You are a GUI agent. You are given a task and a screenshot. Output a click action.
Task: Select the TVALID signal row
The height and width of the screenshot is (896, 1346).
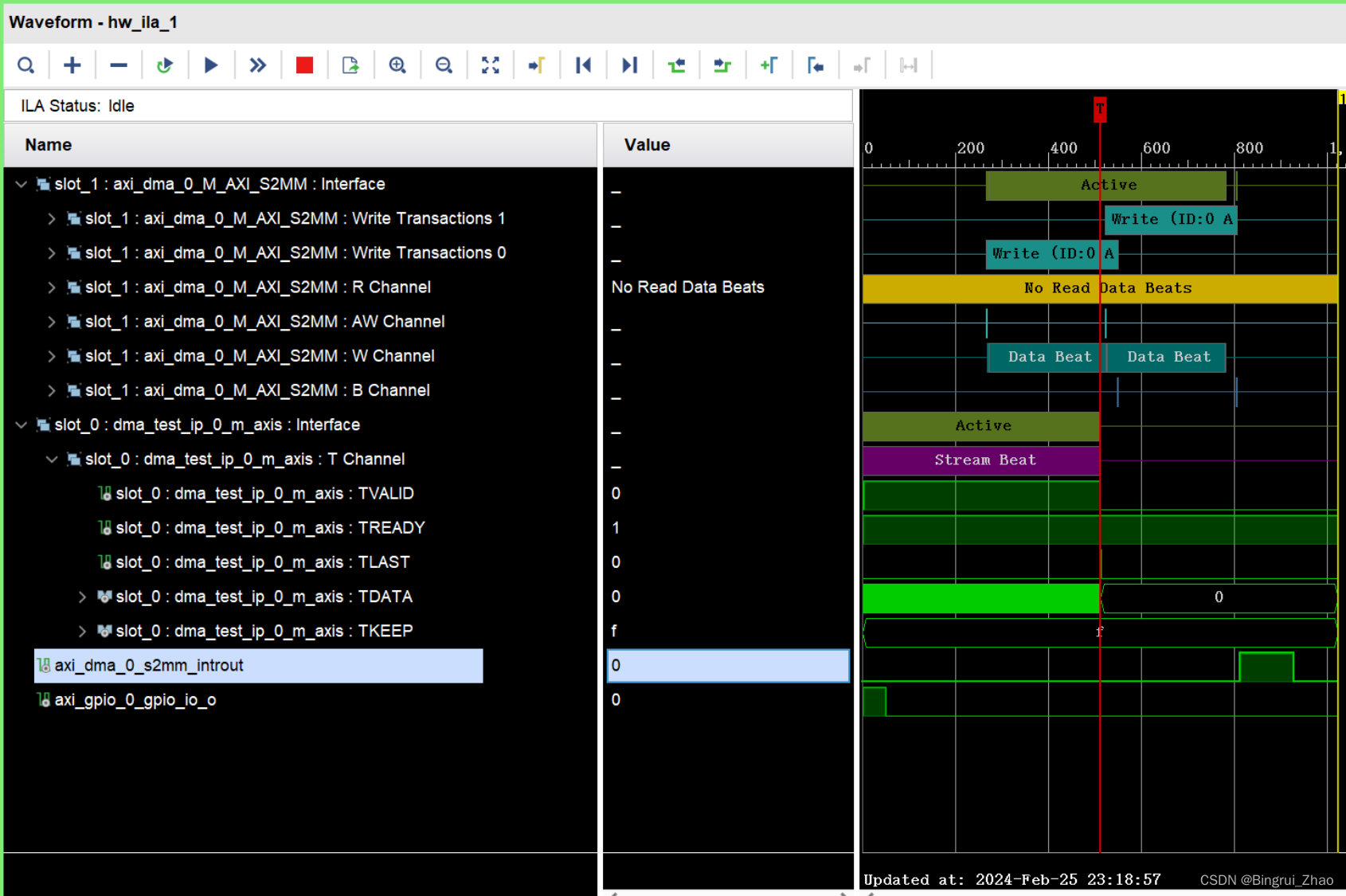tap(265, 493)
